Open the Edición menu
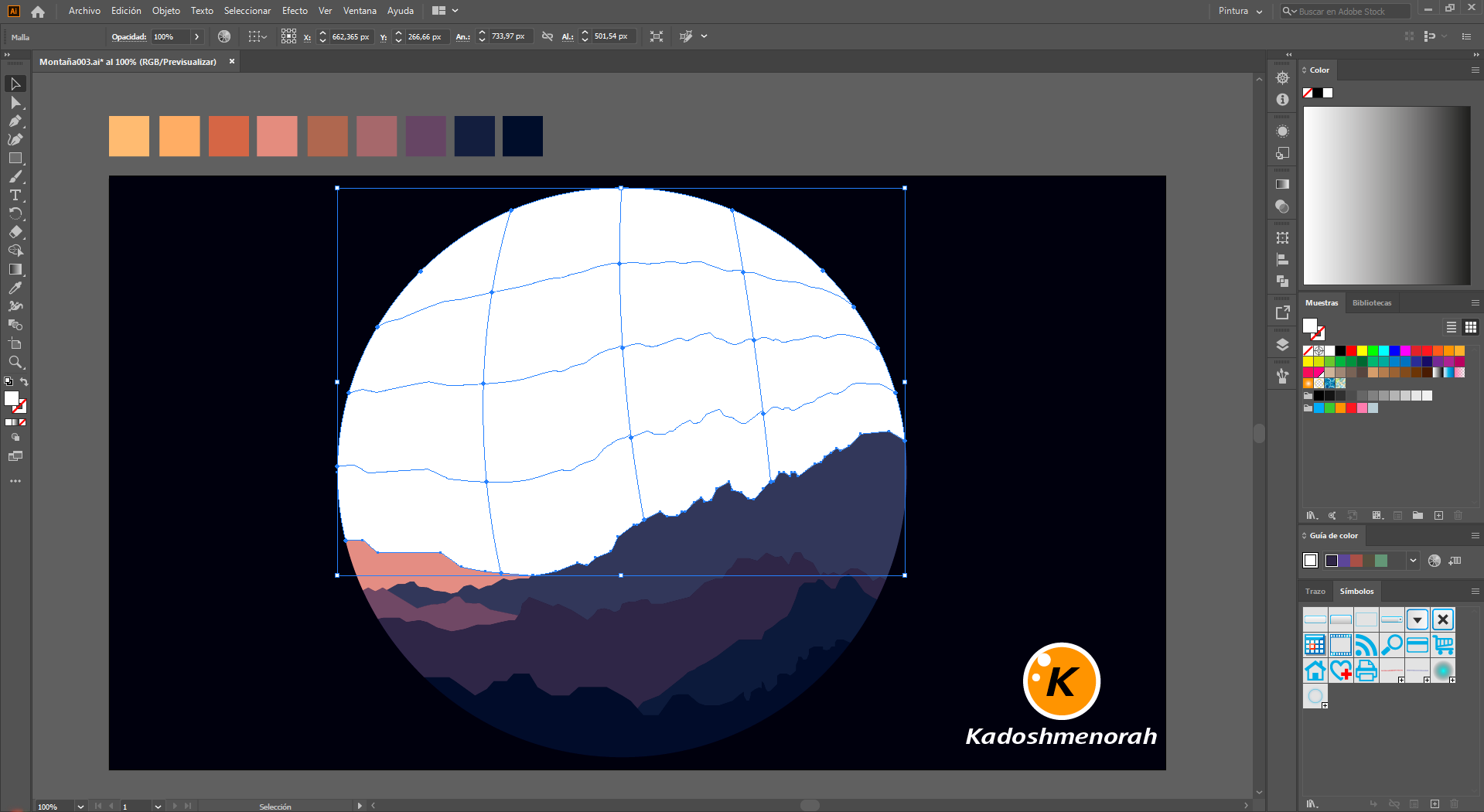 [126, 11]
